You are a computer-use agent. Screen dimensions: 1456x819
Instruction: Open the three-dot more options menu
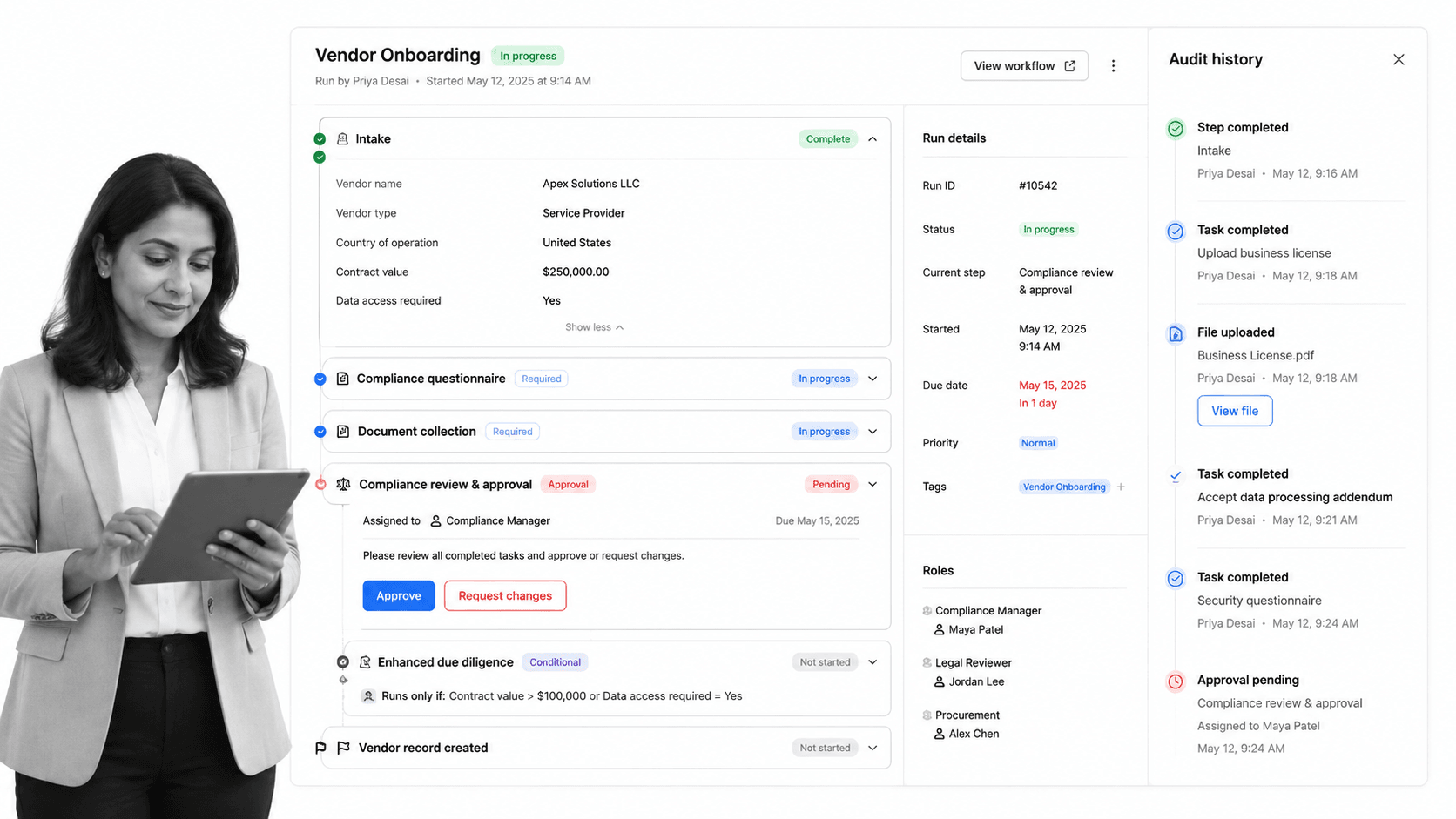click(1113, 66)
